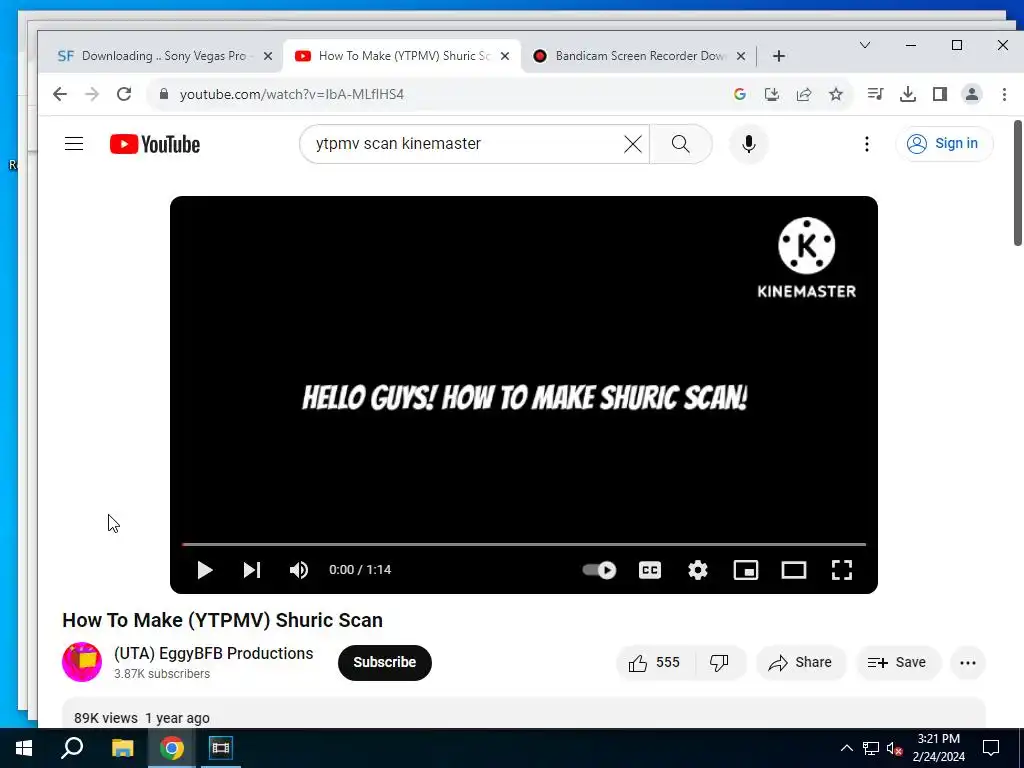Viewport: 1024px width, 768px height.
Task: Mute the video volume speaker icon
Action: click(x=299, y=570)
